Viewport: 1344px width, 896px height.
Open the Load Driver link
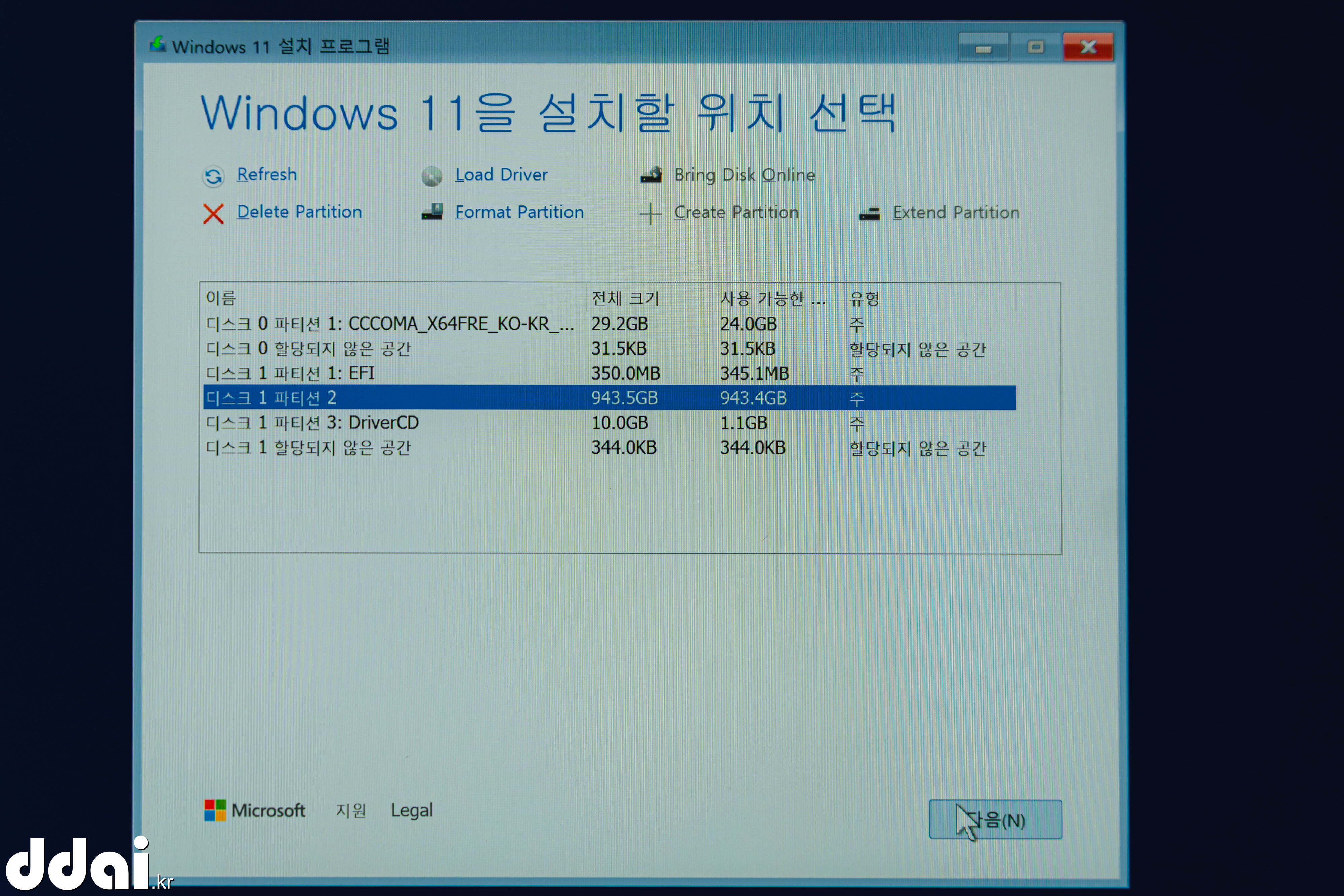tap(501, 175)
